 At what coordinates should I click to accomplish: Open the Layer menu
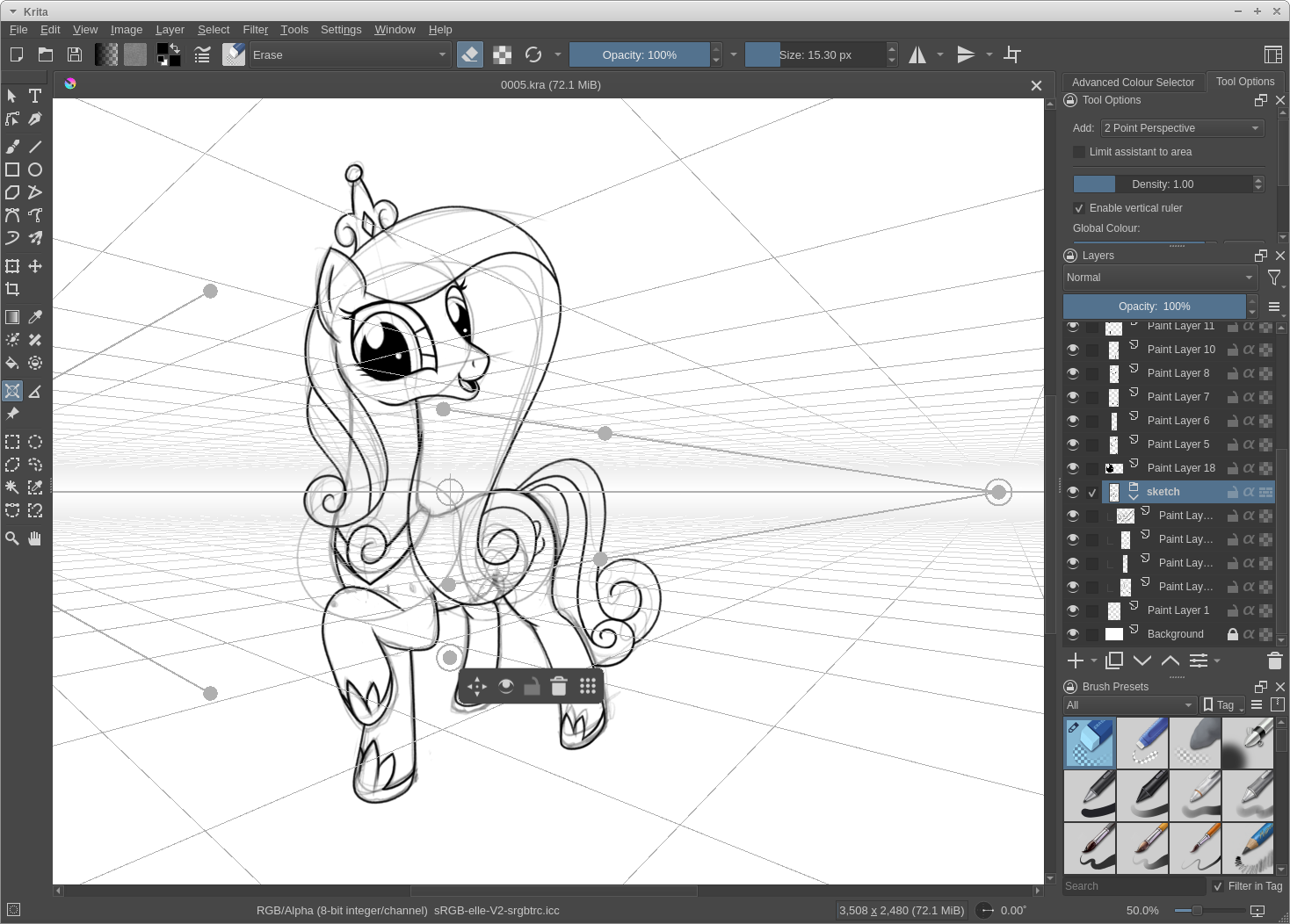170,29
